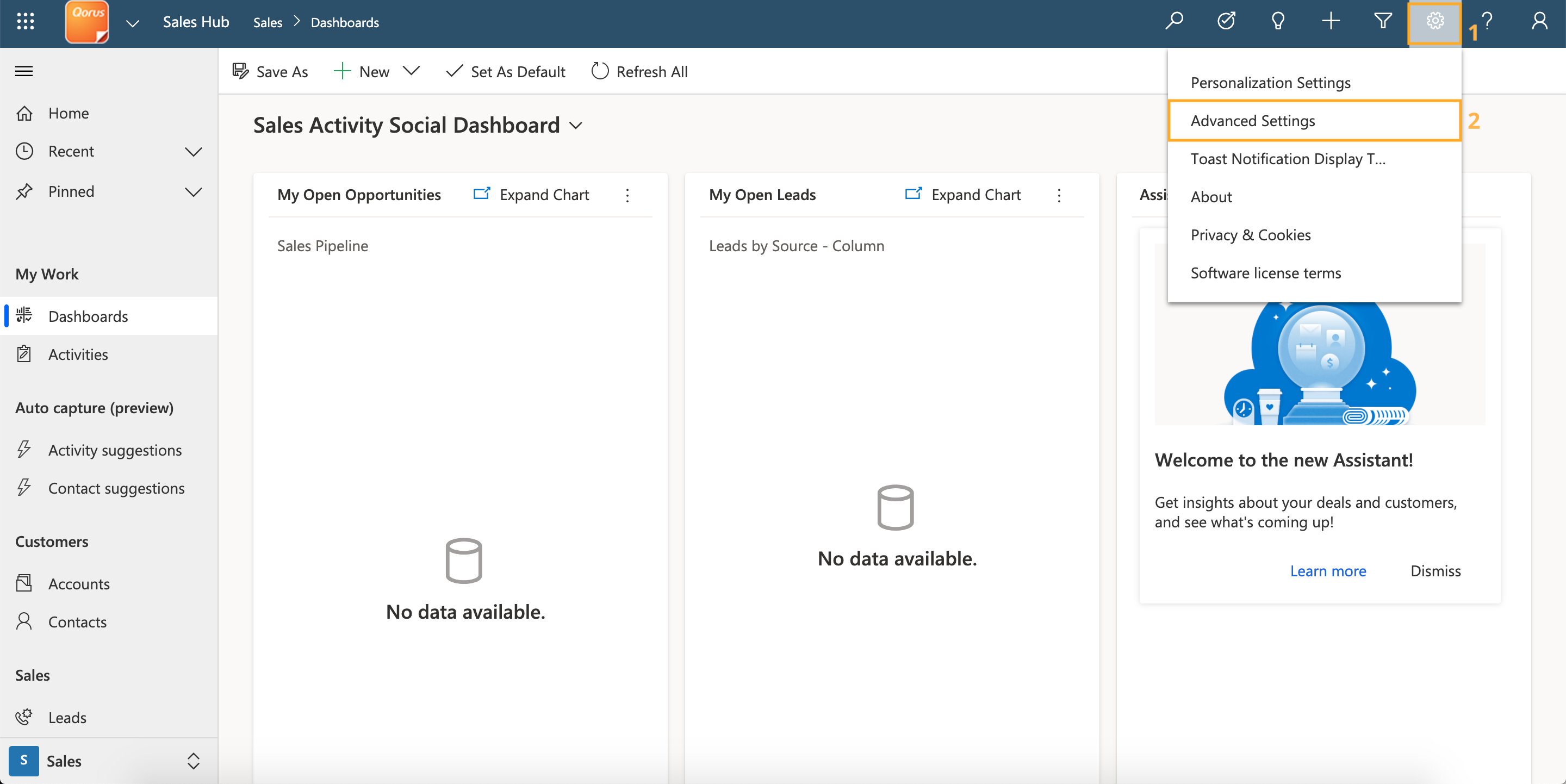This screenshot has height=784, width=1566.
Task: Click the help question mark icon
Action: [x=1487, y=22]
